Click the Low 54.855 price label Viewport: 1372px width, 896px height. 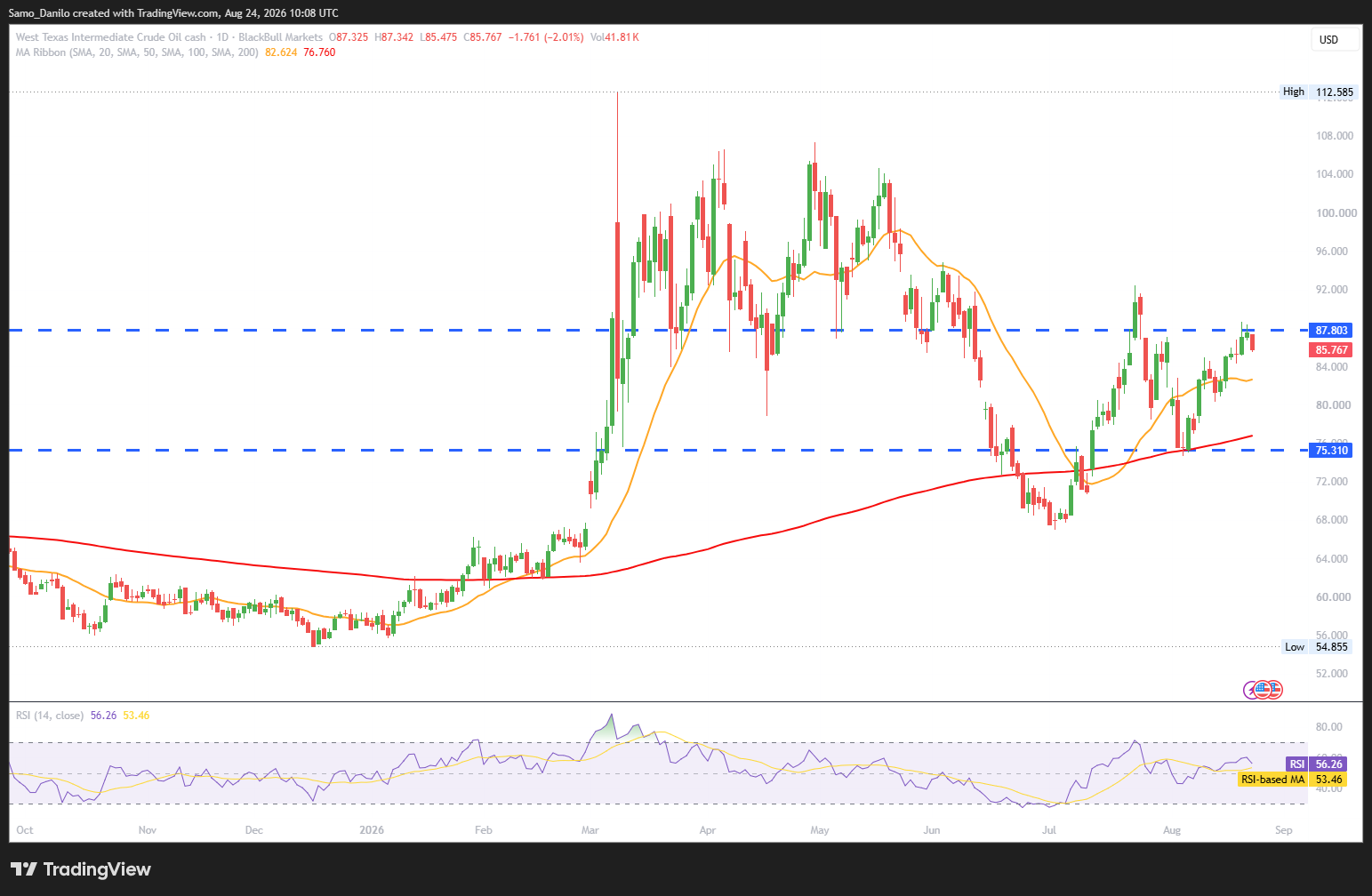(x=1317, y=646)
